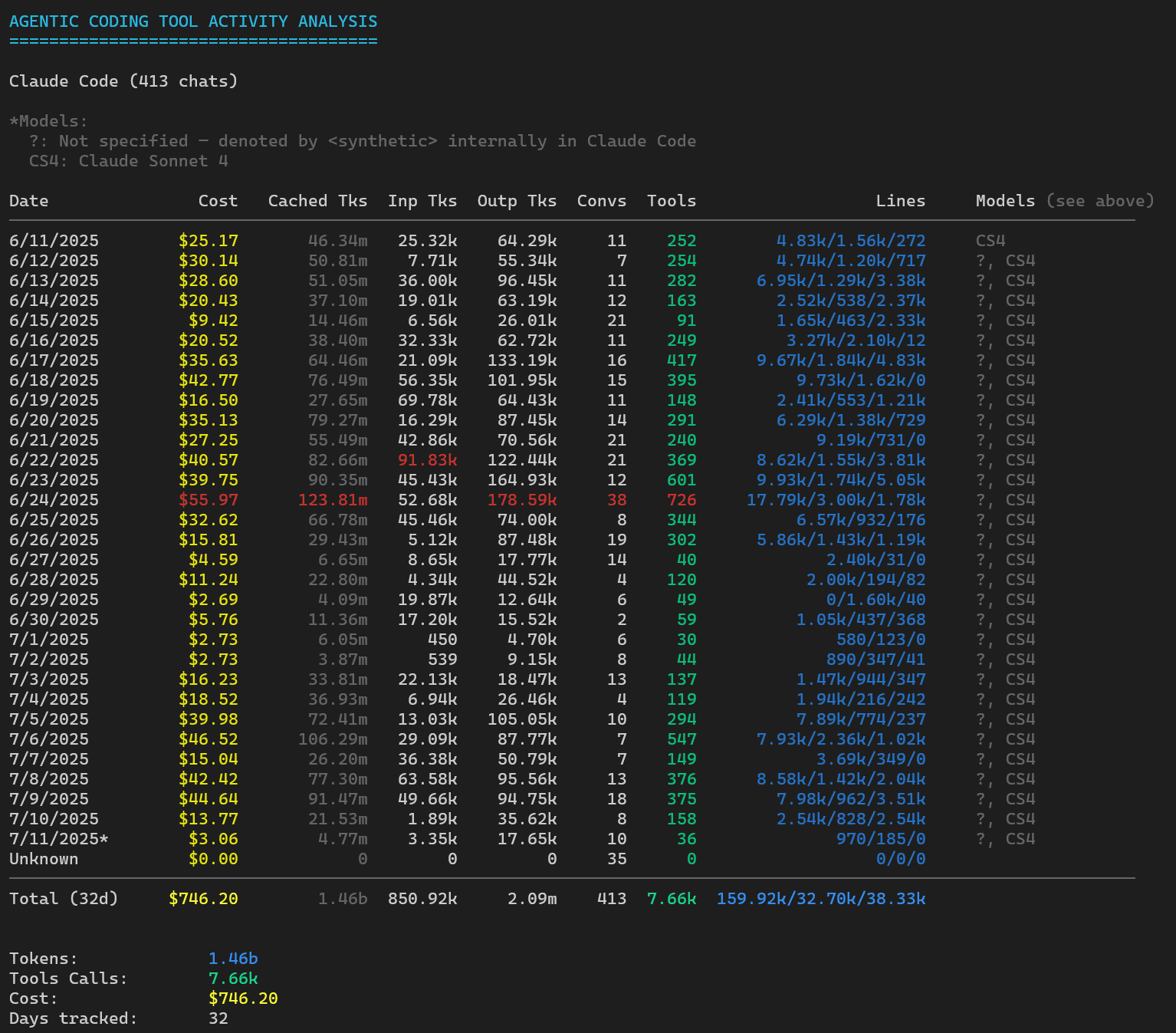Click red cached tokens 123.81m
Viewport: 1176px width, 1033px height.
[333, 500]
